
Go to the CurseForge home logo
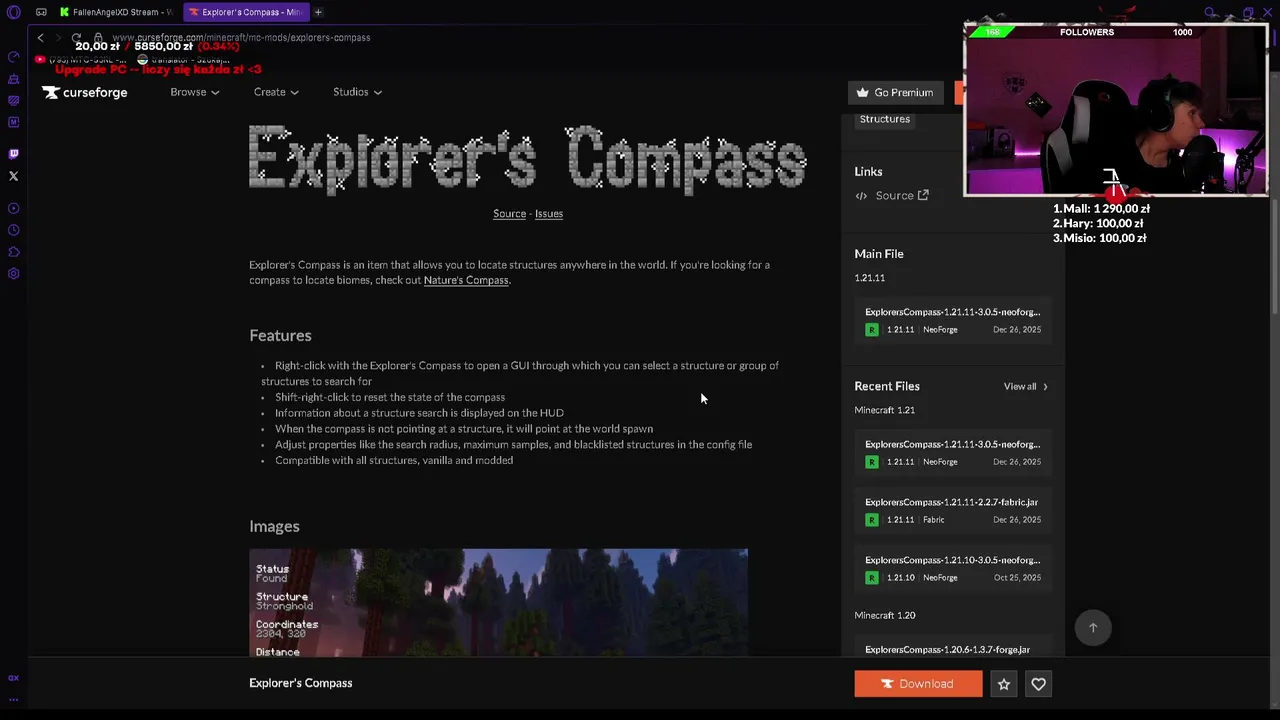tap(85, 92)
